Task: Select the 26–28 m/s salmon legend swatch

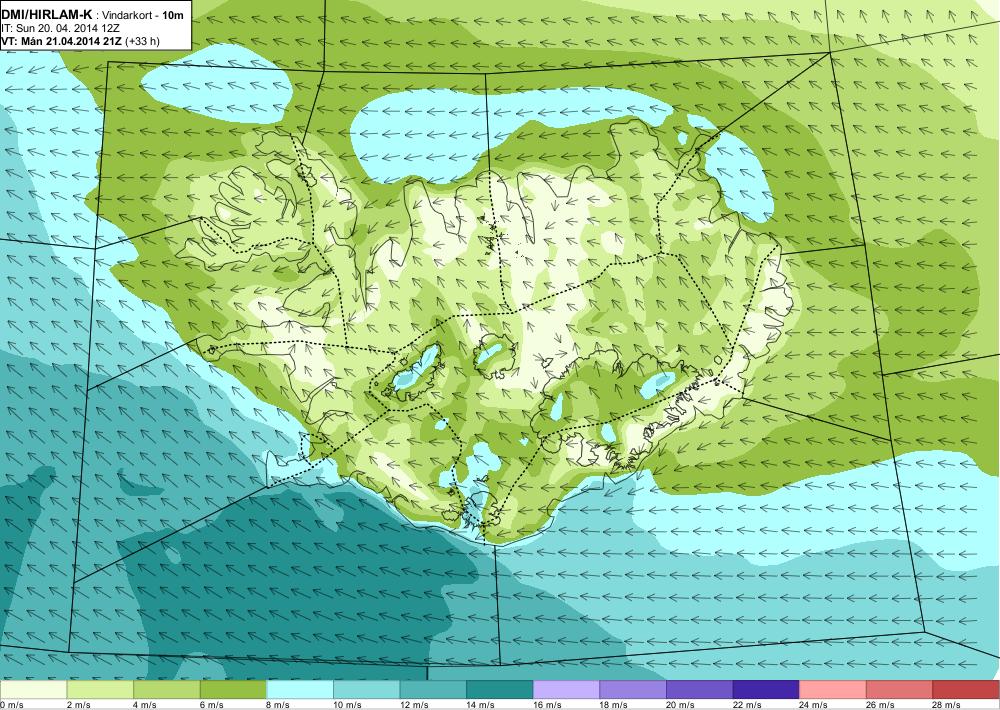Action: tap(899, 690)
